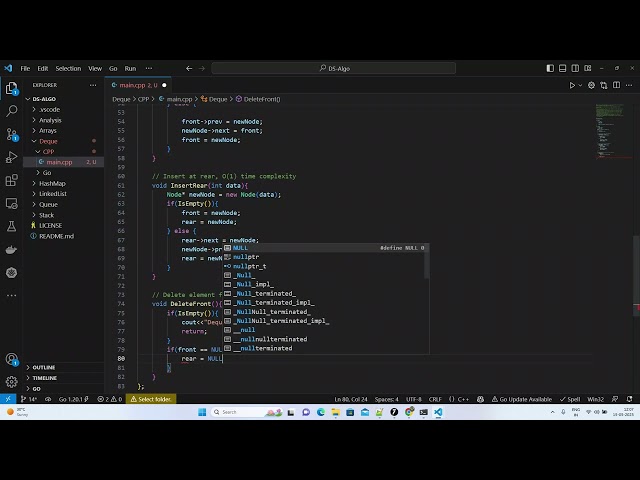This screenshot has height=480, width=640.
Task: Open the Source Control view
Action: click(x=11, y=134)
